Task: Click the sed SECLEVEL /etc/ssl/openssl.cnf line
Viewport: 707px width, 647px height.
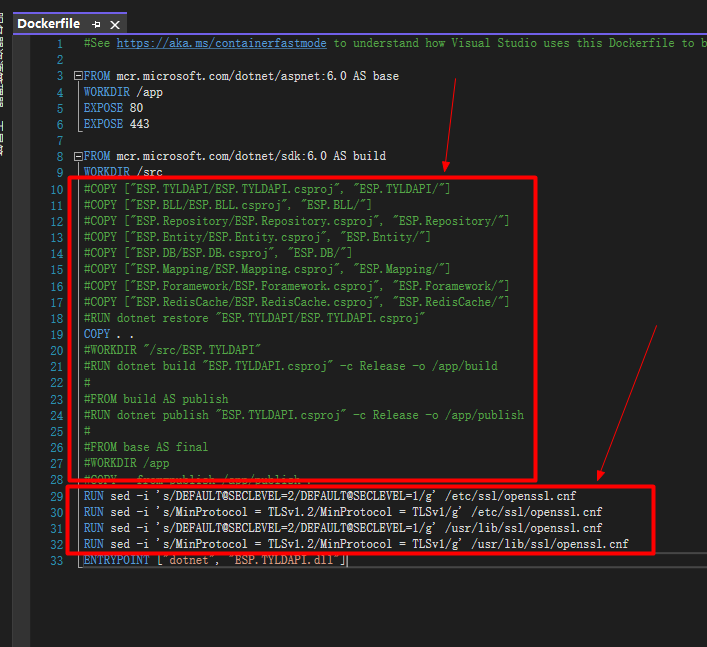Action: (x=330, y=496)
